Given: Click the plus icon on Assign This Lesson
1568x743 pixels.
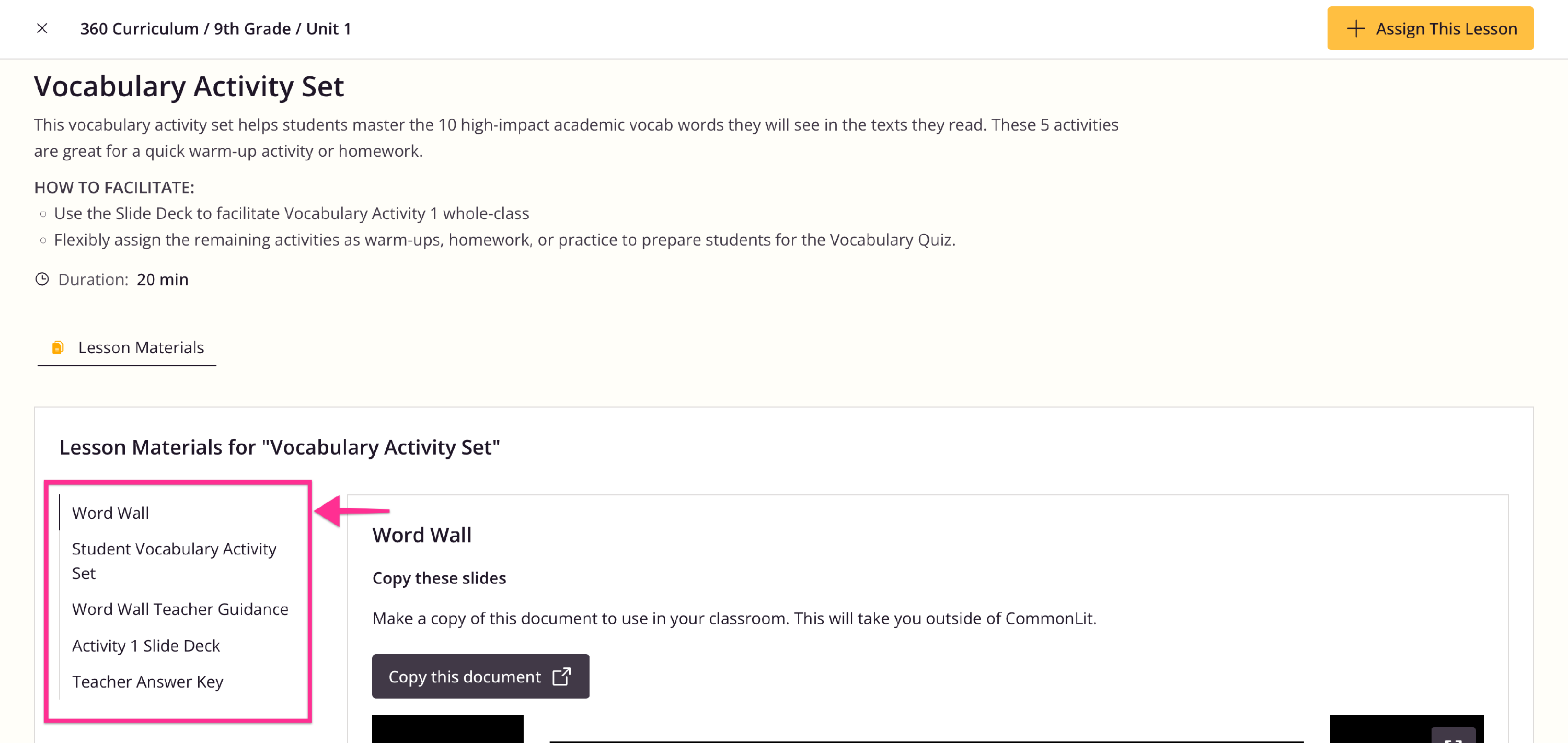Looking at the screenshot, I should pyautogui.click(x=1356, y=29).
